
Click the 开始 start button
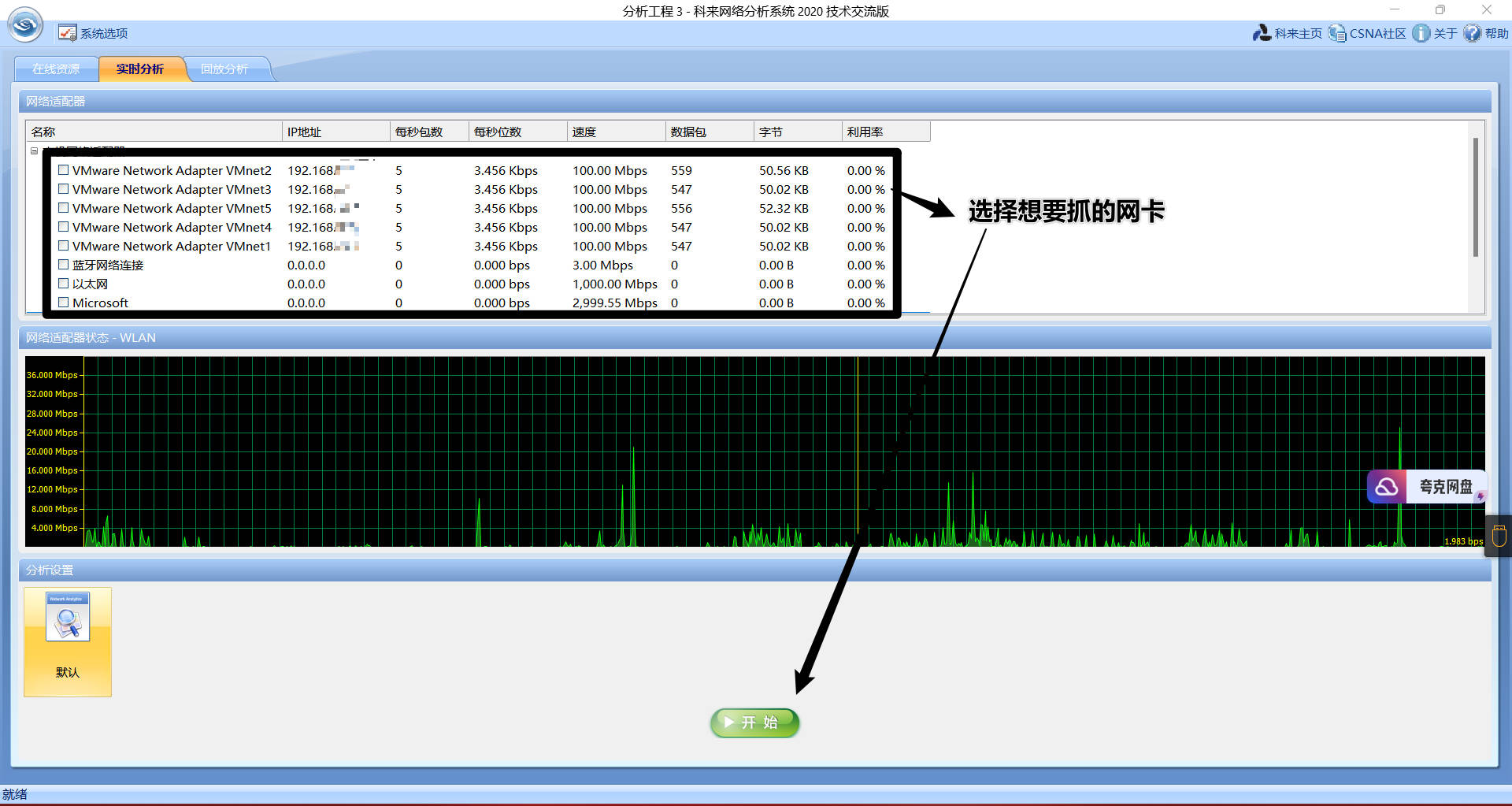[x=754, y=722]
